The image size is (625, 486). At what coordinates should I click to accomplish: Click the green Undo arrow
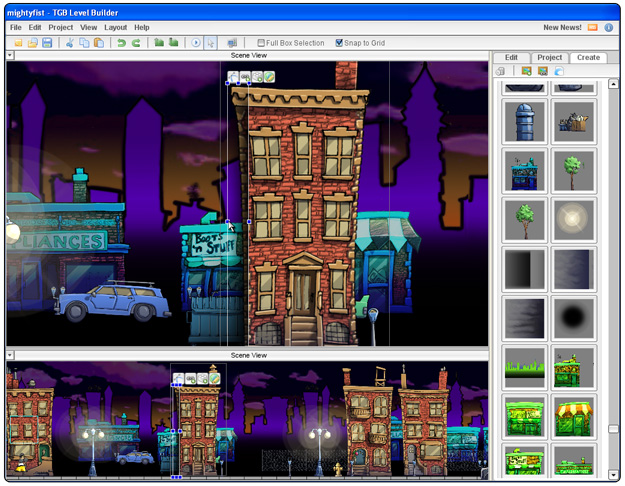pos(122,43)
